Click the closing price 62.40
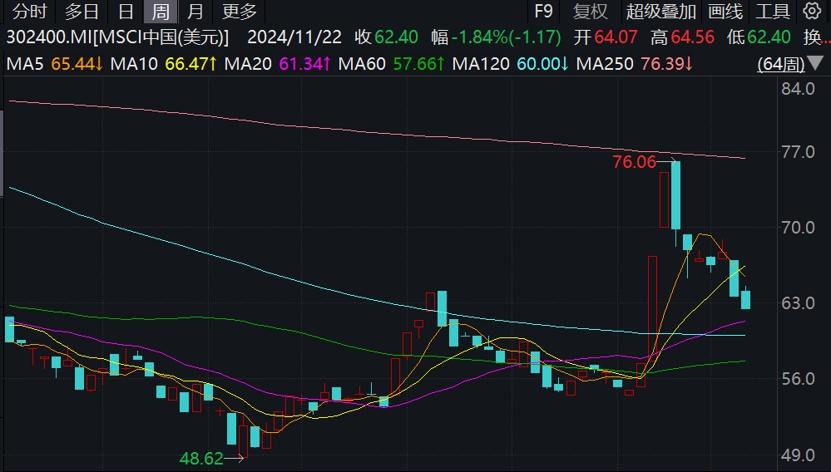This screenshot has height=472, width=831. [396, 37]
